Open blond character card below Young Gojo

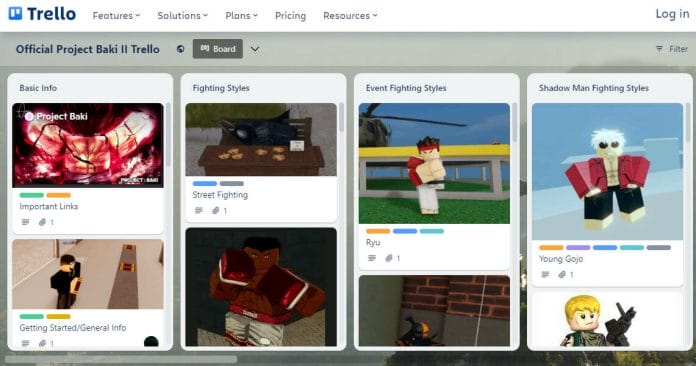(x=607, y=319)
